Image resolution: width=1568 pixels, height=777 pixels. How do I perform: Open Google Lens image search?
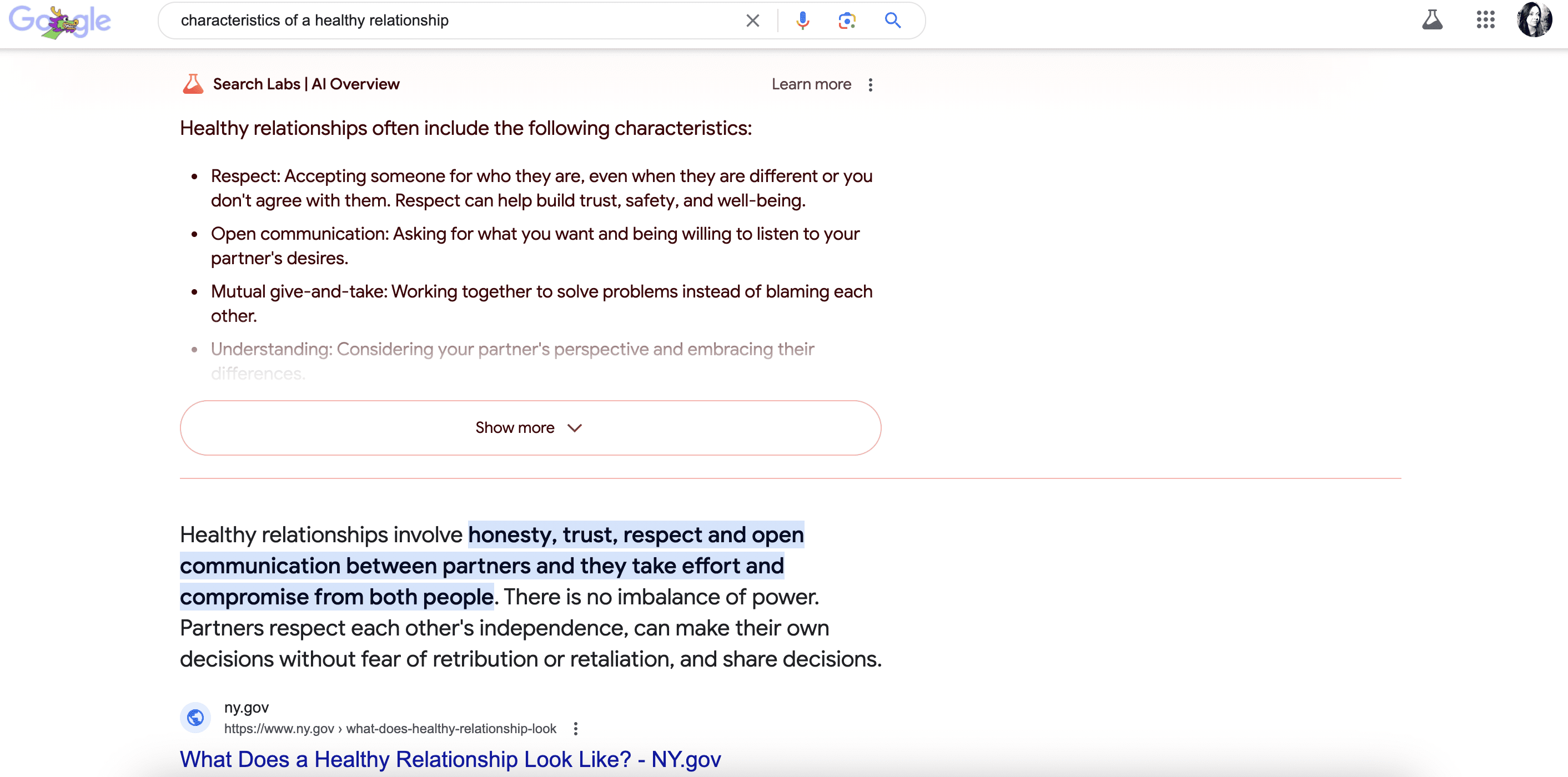[847, 21]
